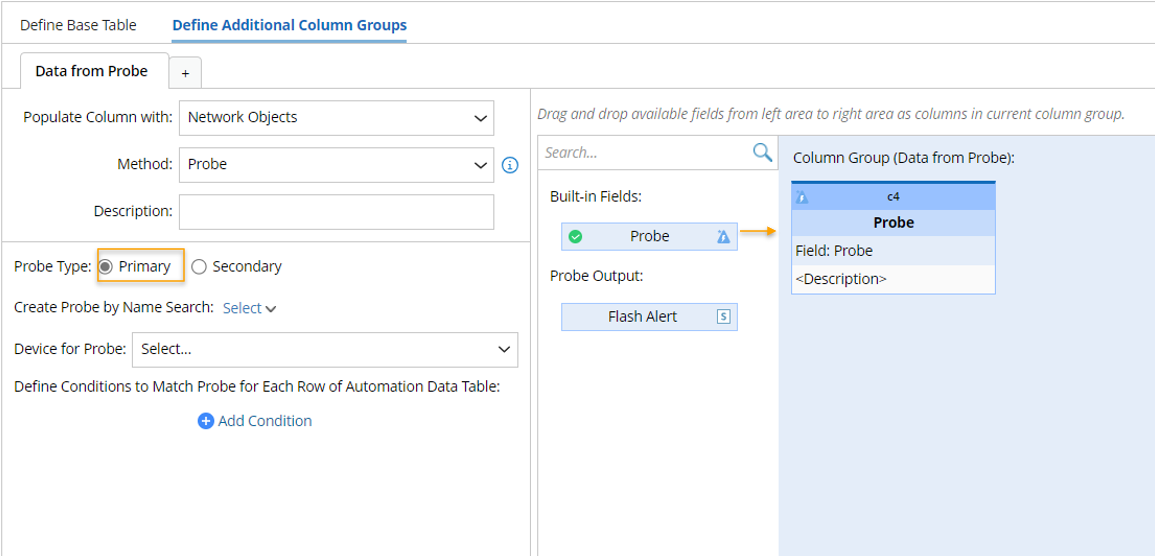Viewport: 1155px width, 556px height.
Task: Expand the Method dropdown
Action: tap(336, 165)
